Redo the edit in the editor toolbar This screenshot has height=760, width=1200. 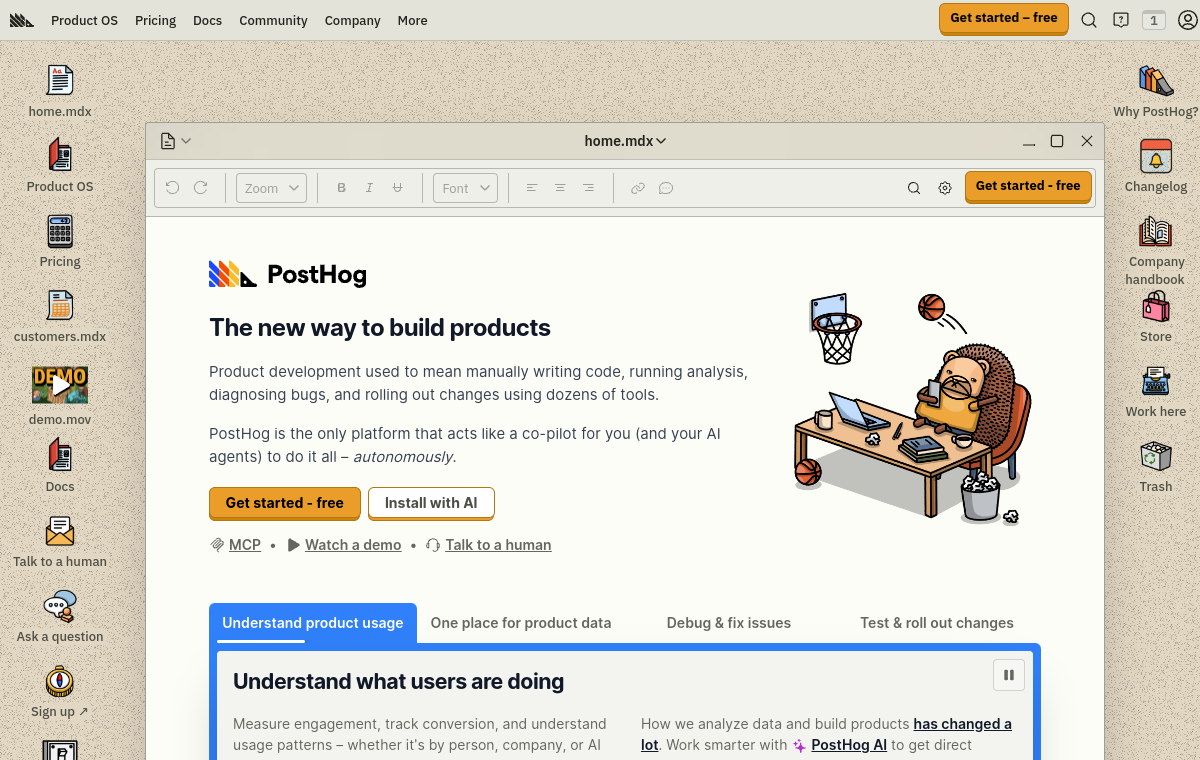tap(200, 187)
